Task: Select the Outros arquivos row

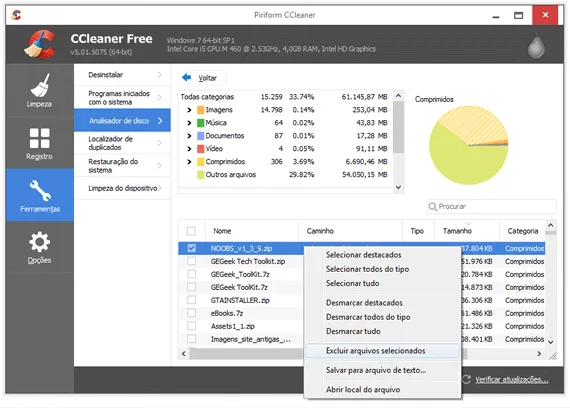Action: (x=285, y=175)
